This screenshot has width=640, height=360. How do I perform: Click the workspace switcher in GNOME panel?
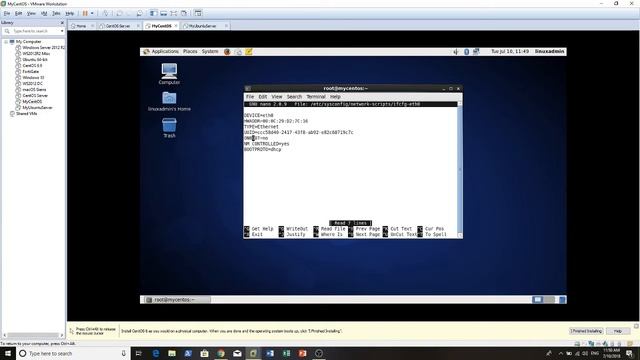(543, 300)
